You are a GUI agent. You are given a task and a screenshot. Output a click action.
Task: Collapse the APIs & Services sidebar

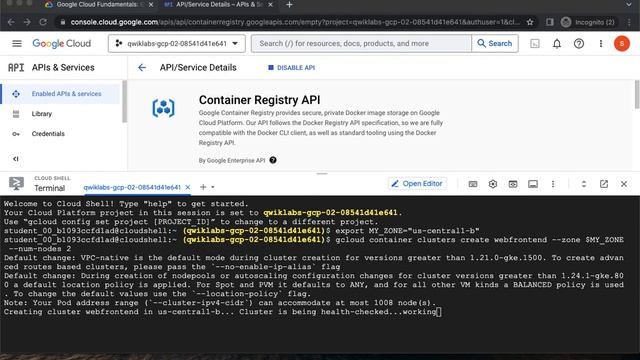point(16,159)
